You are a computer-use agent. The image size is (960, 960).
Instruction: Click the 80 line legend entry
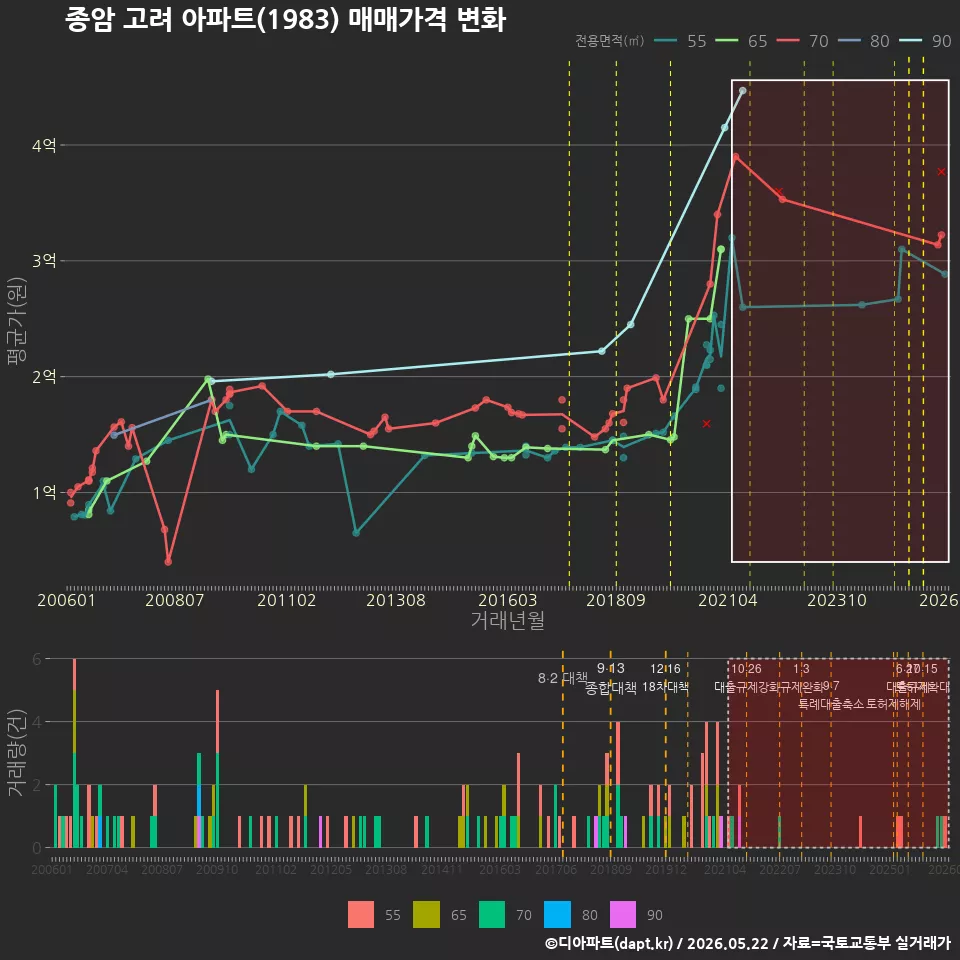pyautogui.click(x=864, y=41)
